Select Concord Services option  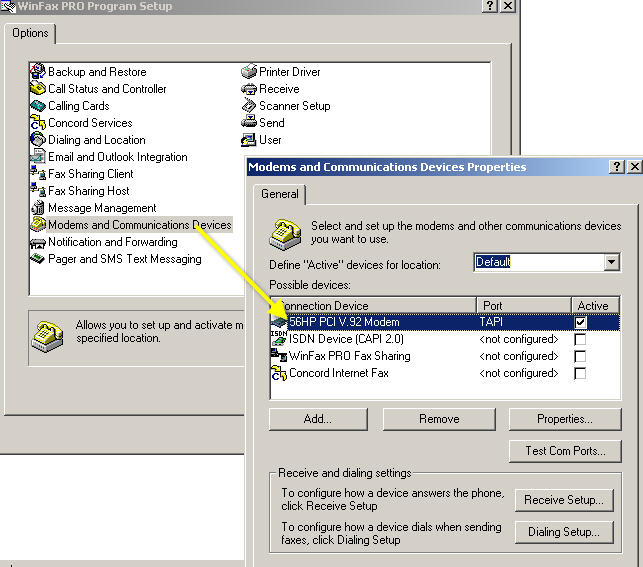pos(90,123)
